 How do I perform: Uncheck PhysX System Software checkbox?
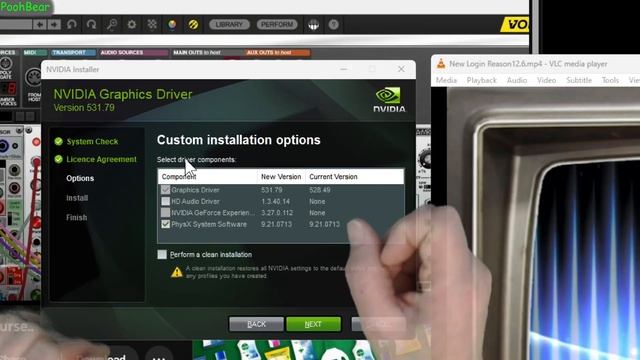(165, 224)
